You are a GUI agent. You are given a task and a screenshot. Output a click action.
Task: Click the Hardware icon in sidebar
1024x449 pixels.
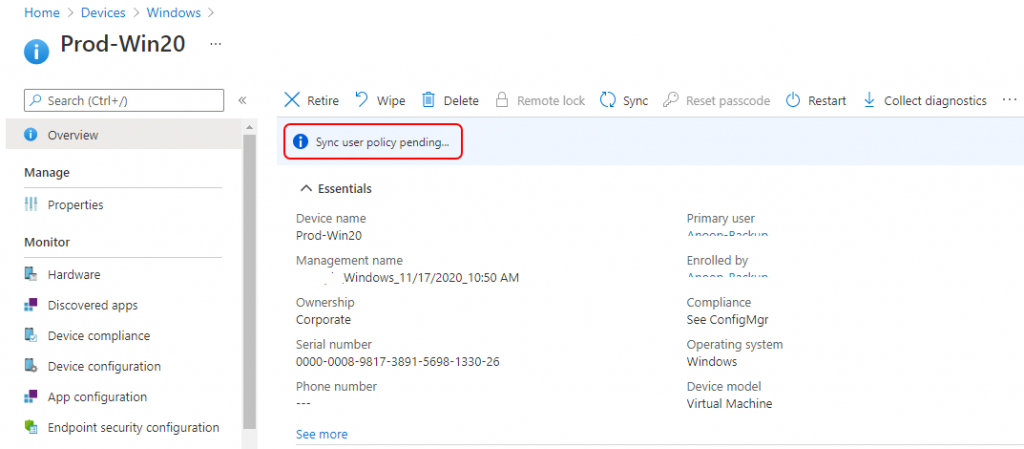tap(31, 274)
